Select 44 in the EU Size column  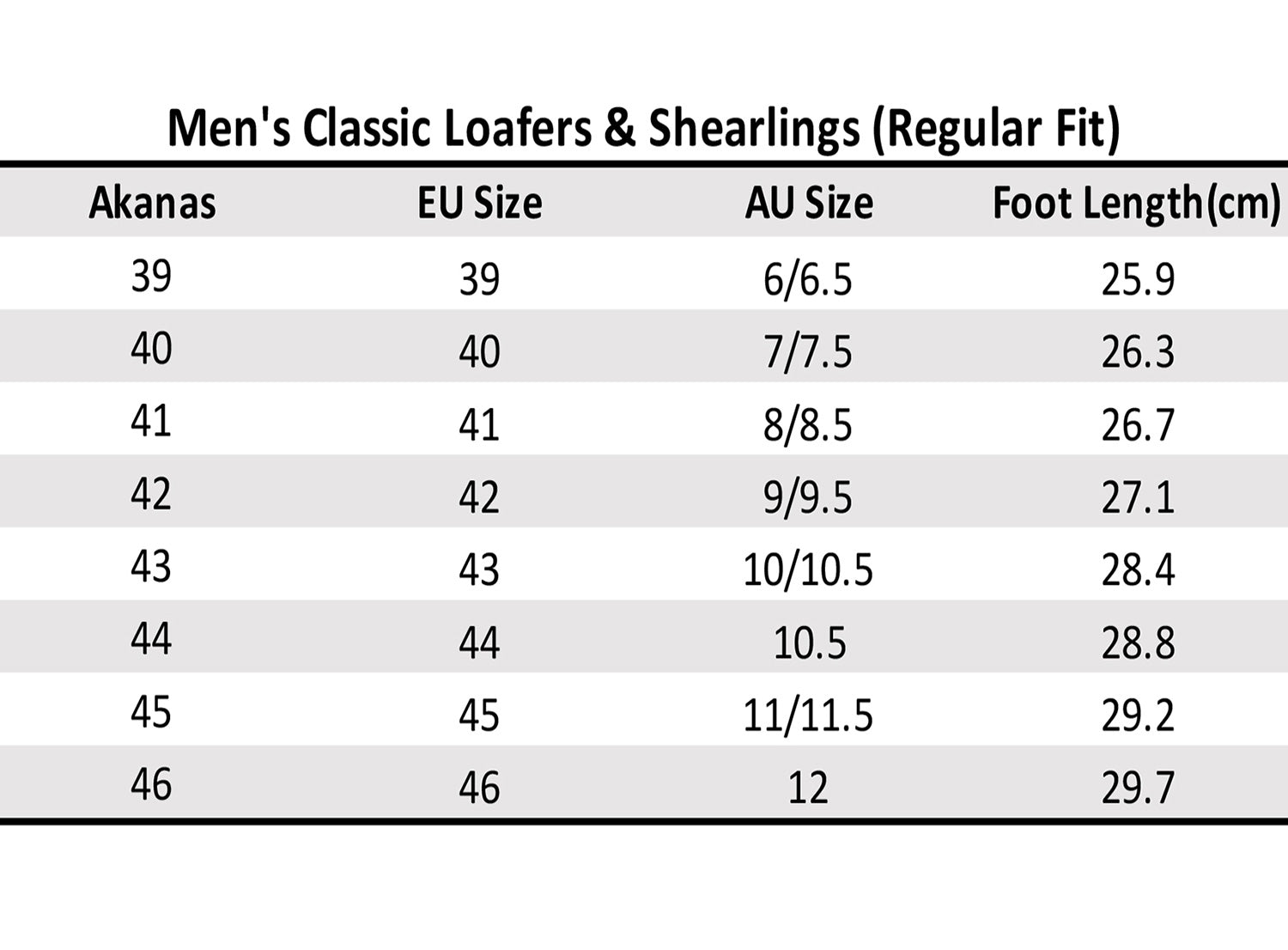(x=479, y=642)
